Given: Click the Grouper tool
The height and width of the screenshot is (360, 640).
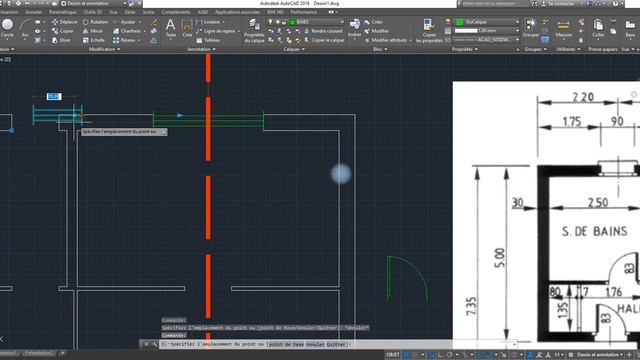Looking at the screenshot, I should (x=531, y=28).
